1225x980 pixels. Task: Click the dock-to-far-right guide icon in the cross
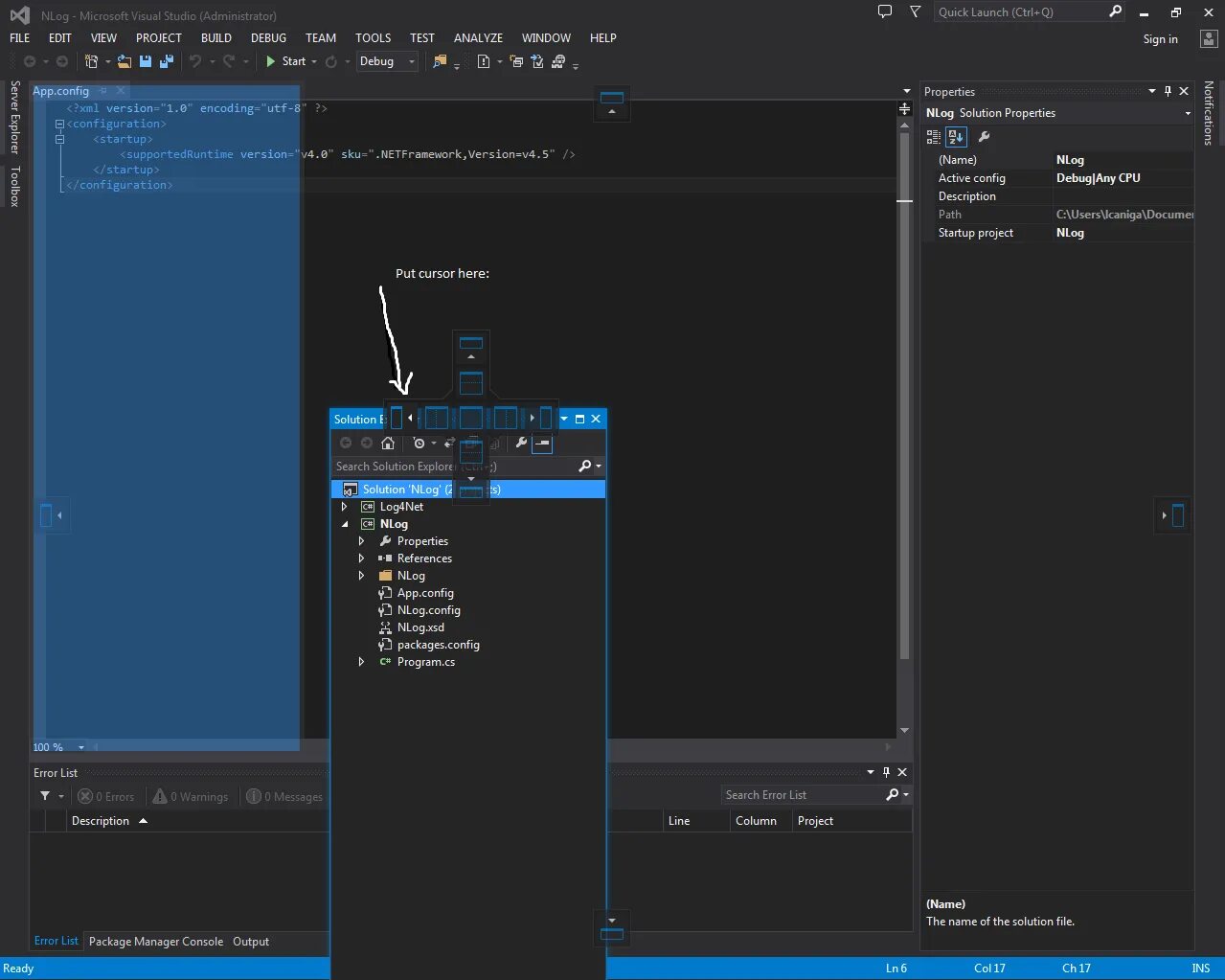(542, 418)
